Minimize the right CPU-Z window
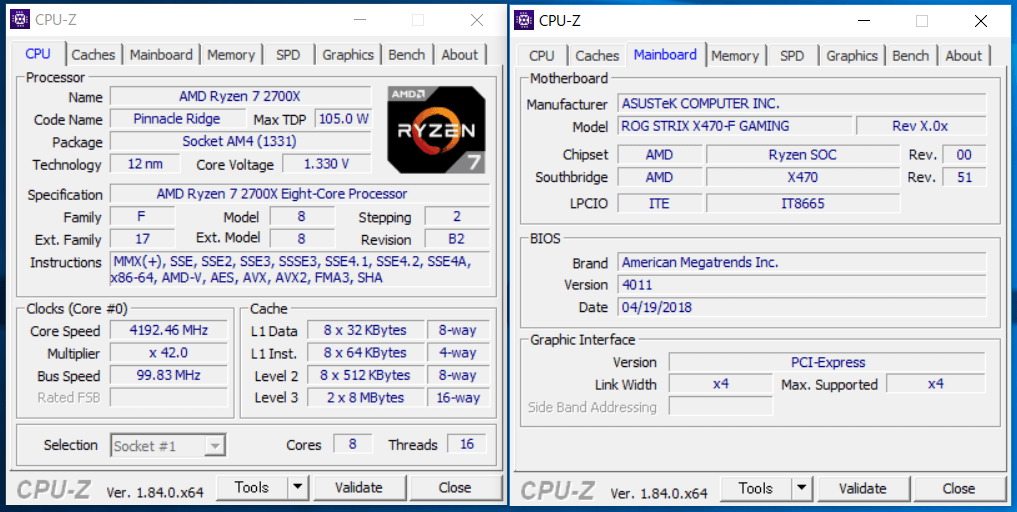 (x=864, y=21)
